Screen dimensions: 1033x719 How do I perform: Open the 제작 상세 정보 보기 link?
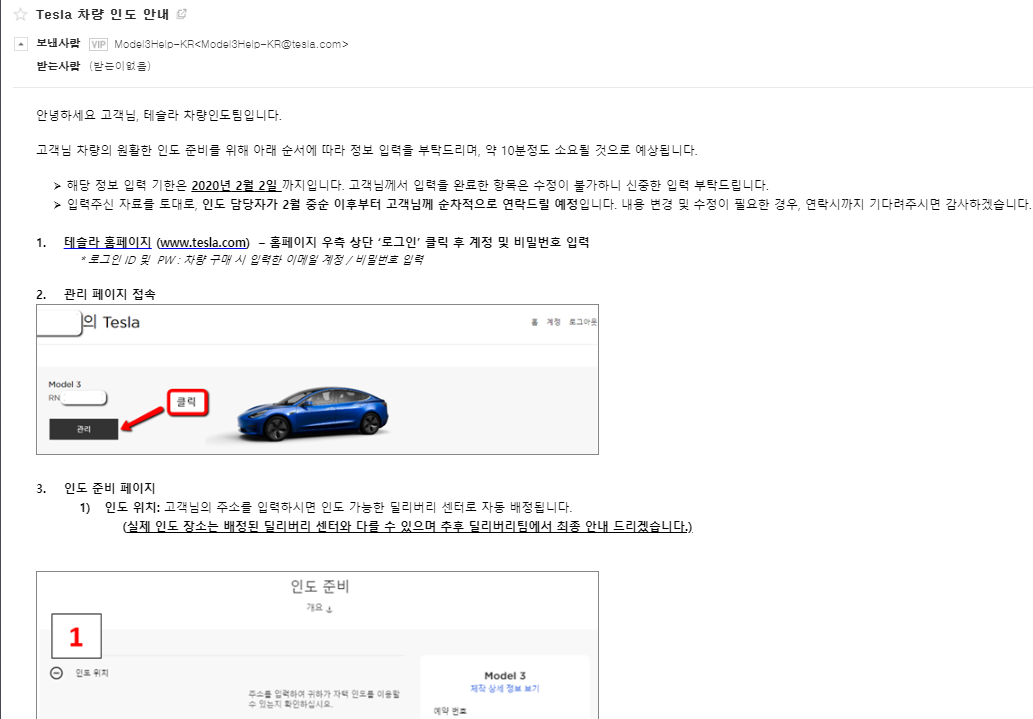click(x=505, y=689)
